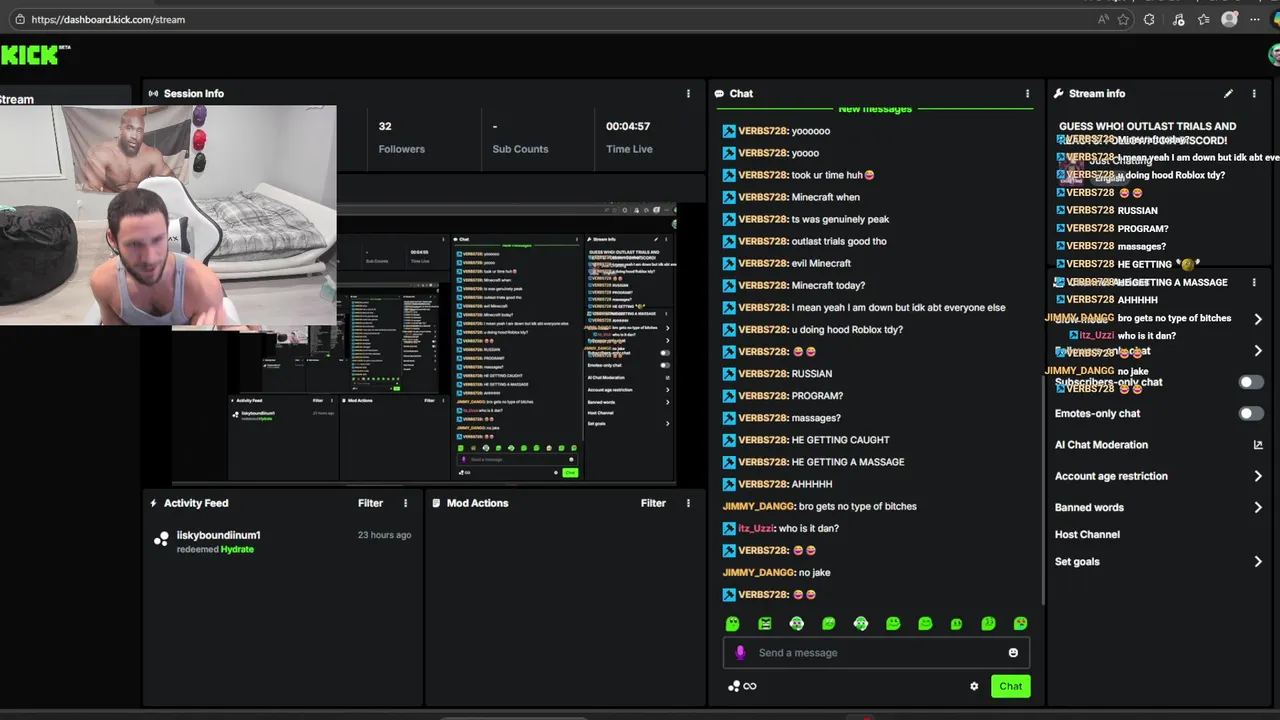This screenshot has width=1280, height=720.
Task: Click message 'Minecraft when'
Action: coord(825,197)
